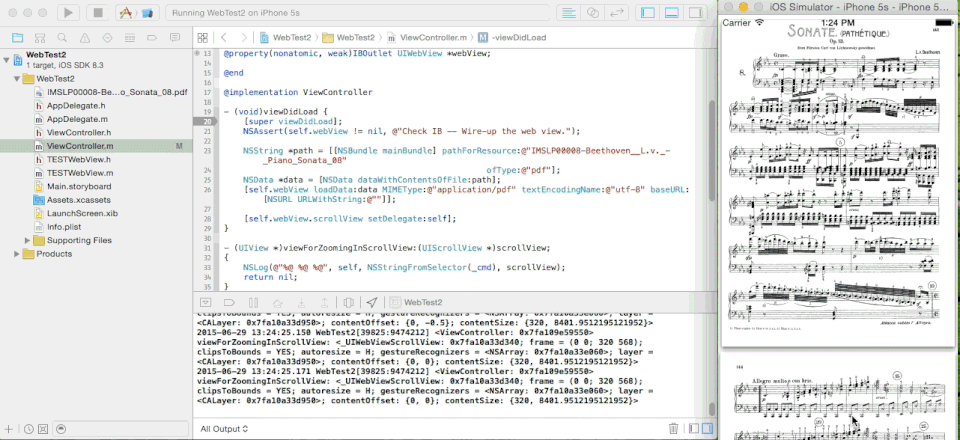Select the Issue navigator icon

[85, 37]
